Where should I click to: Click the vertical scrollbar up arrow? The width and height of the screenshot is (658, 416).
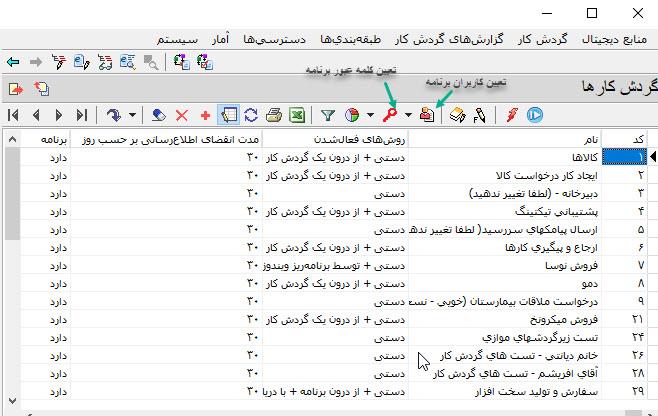12,139
